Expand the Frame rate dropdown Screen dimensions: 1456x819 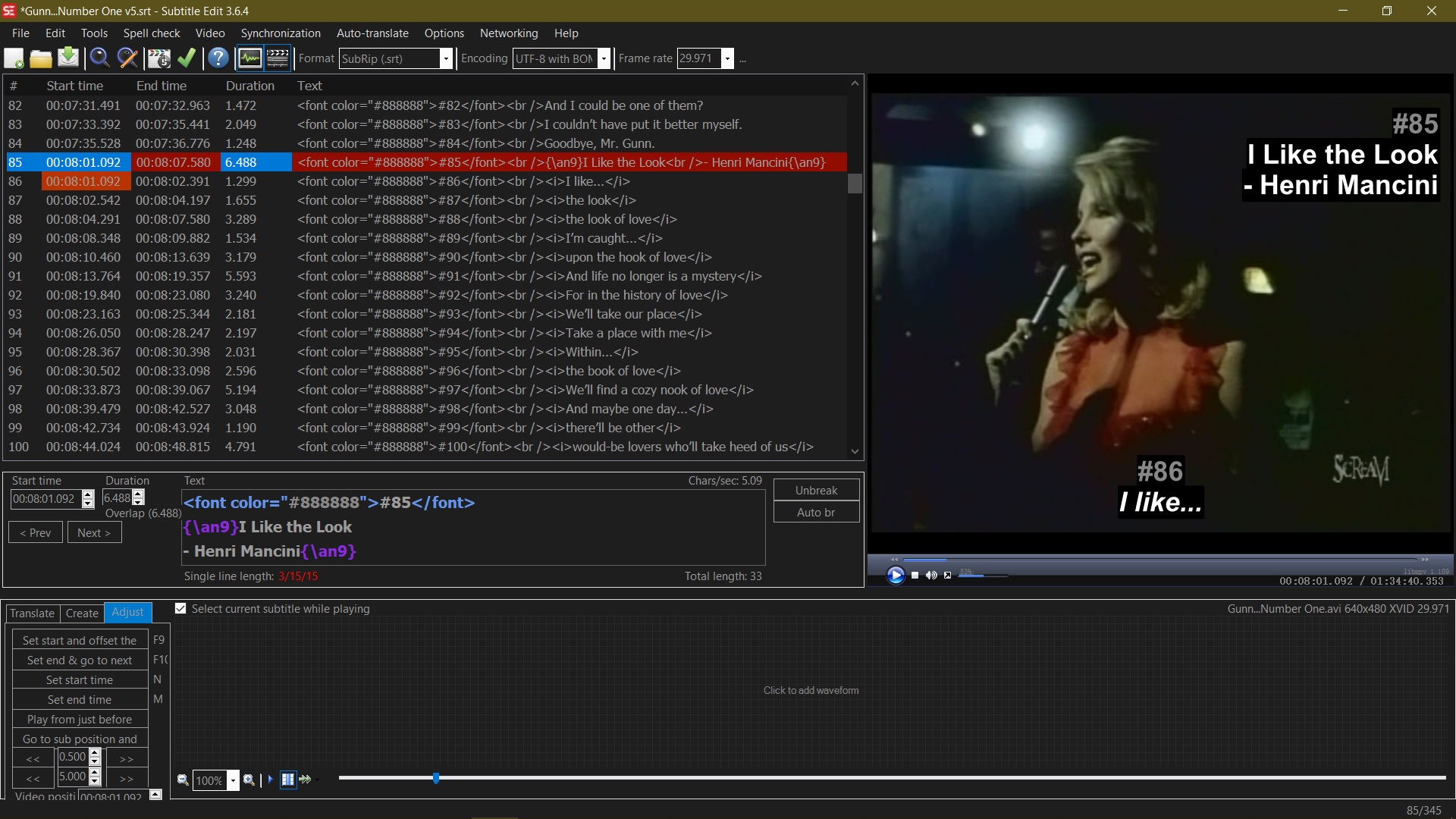726,58
